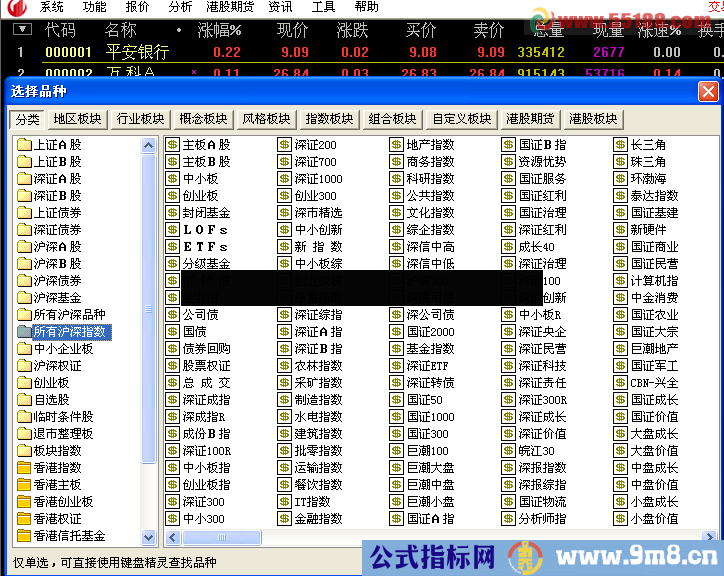Click the dollar icon next to 中小300
Screen dimensions: 724x576
pyautogui.click(x=172, y=519)
